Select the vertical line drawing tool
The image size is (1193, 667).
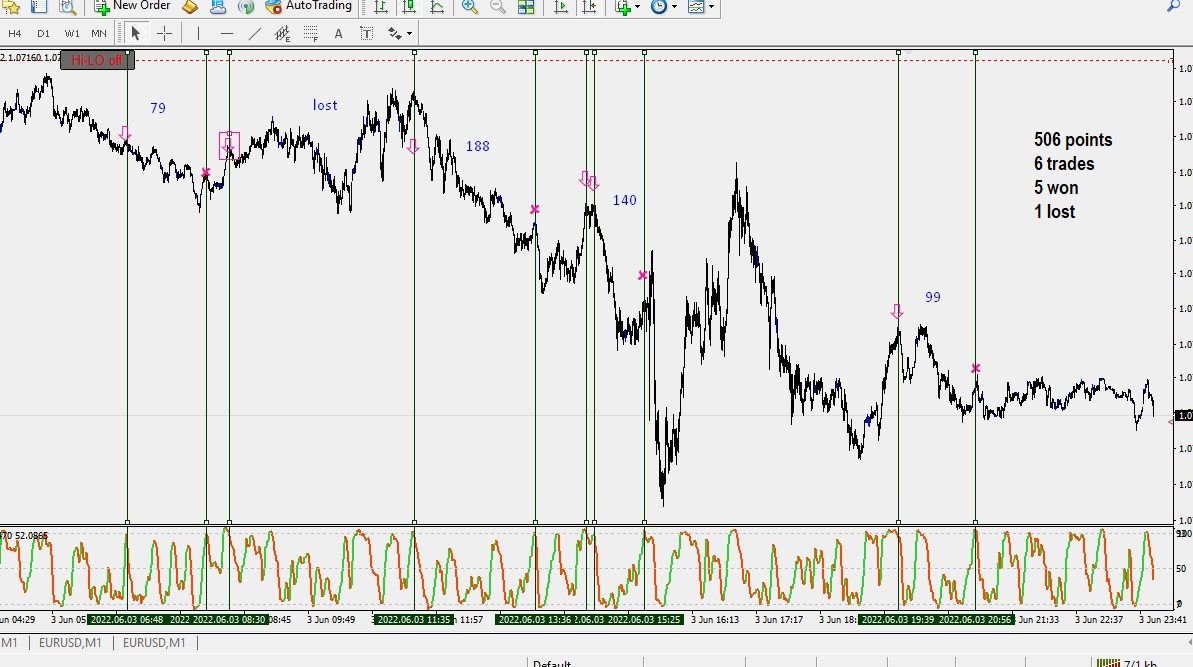pos(198,33)
